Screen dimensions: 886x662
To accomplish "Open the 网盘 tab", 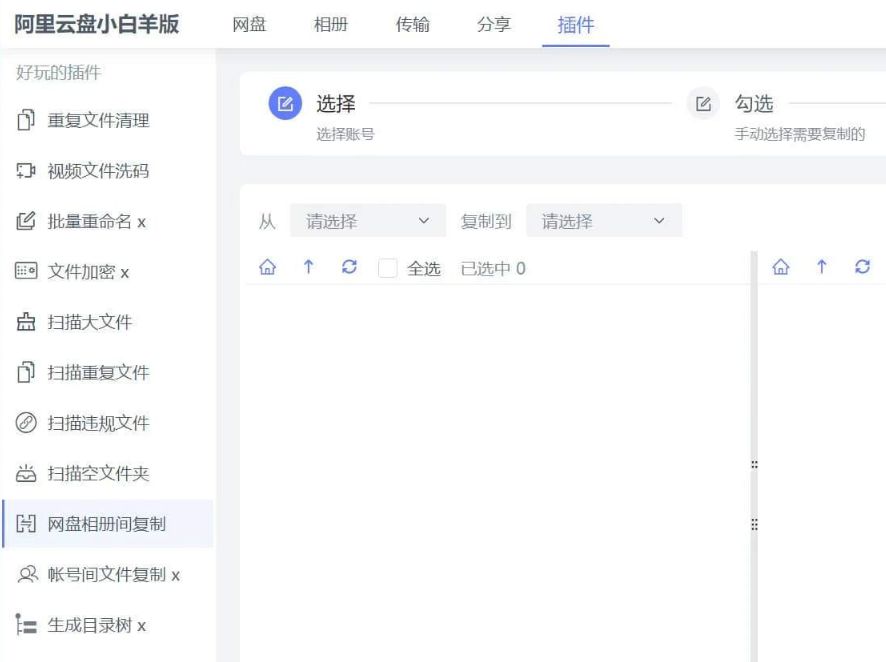I will (x=249, y=24).
